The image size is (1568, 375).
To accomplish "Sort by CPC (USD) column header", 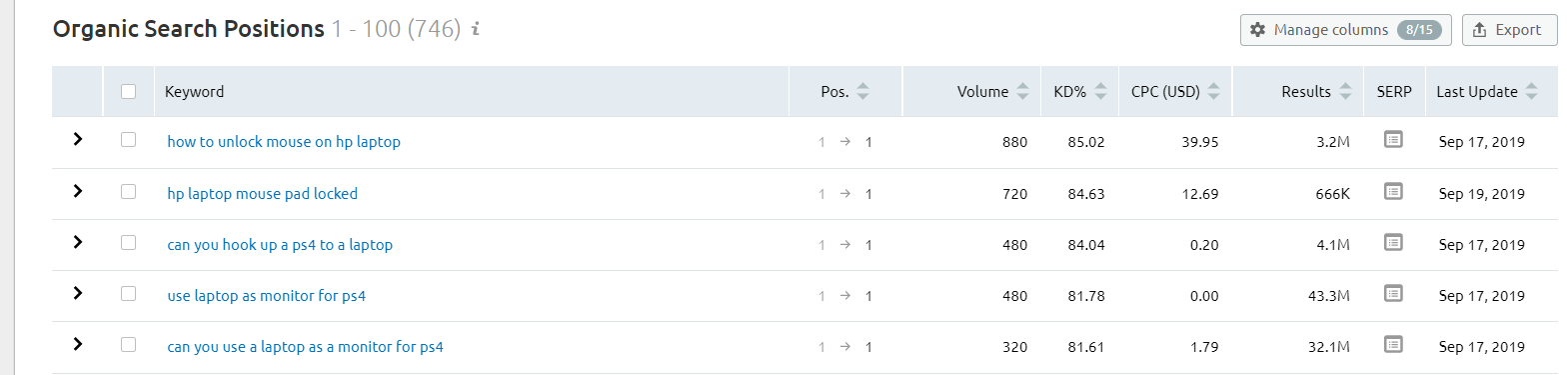I will coord(1175,91).
